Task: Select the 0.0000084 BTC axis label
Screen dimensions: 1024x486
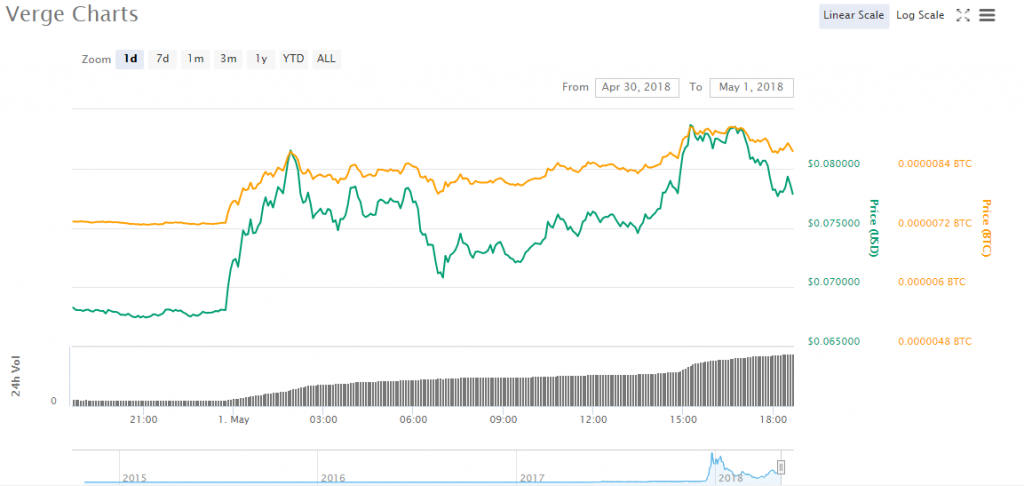Action: point(935,163)
